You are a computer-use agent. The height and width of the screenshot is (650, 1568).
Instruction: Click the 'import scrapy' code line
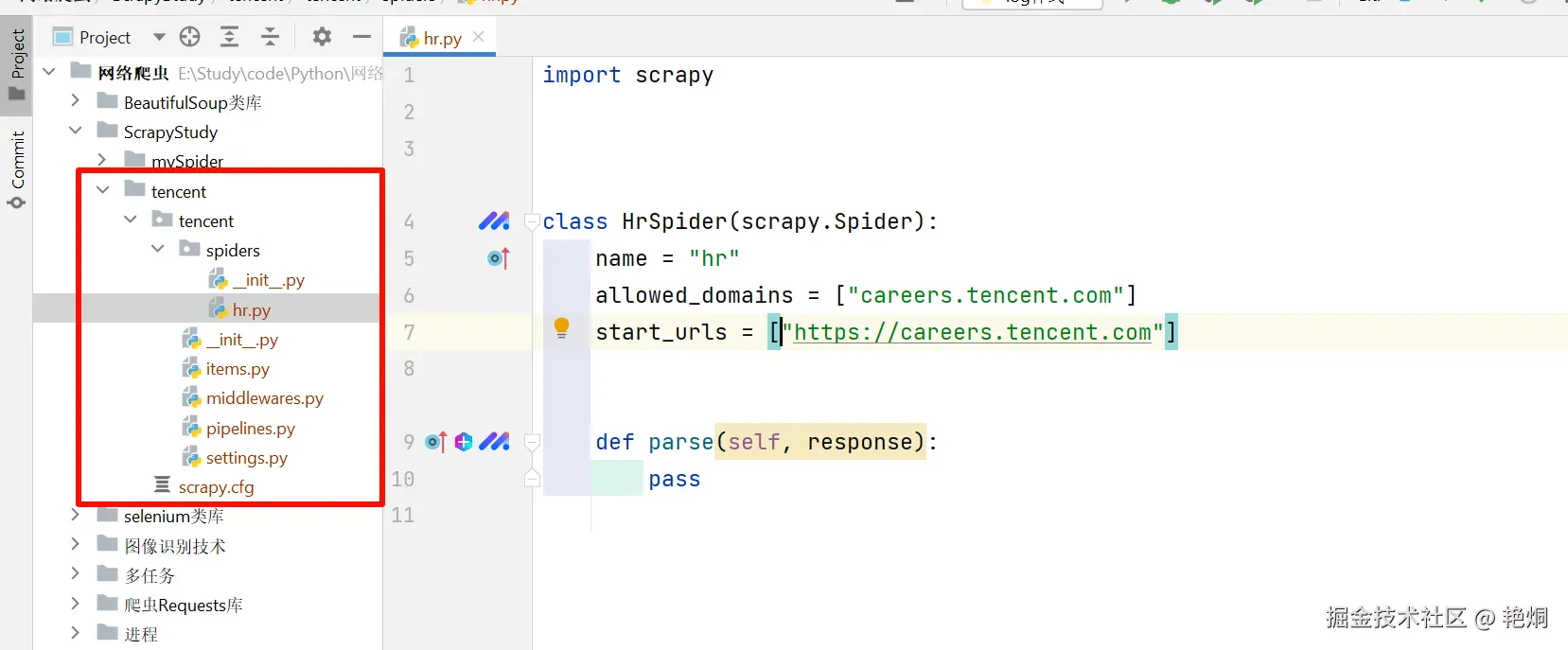pos(628,75)
